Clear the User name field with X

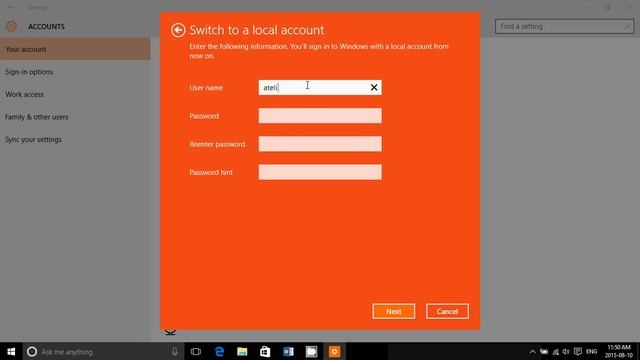point(374,87)
